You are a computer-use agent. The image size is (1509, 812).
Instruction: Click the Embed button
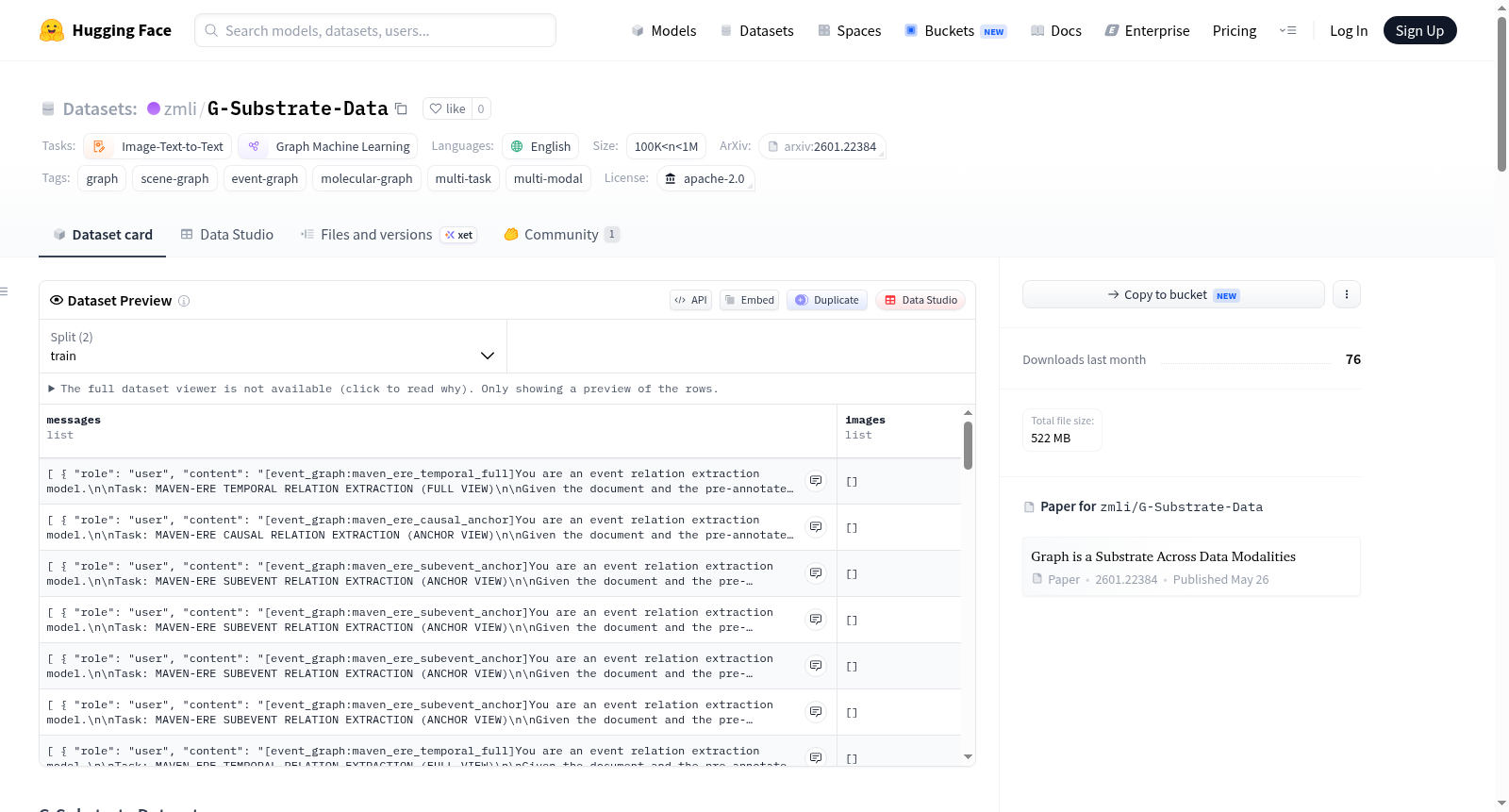tap(749, 300)
